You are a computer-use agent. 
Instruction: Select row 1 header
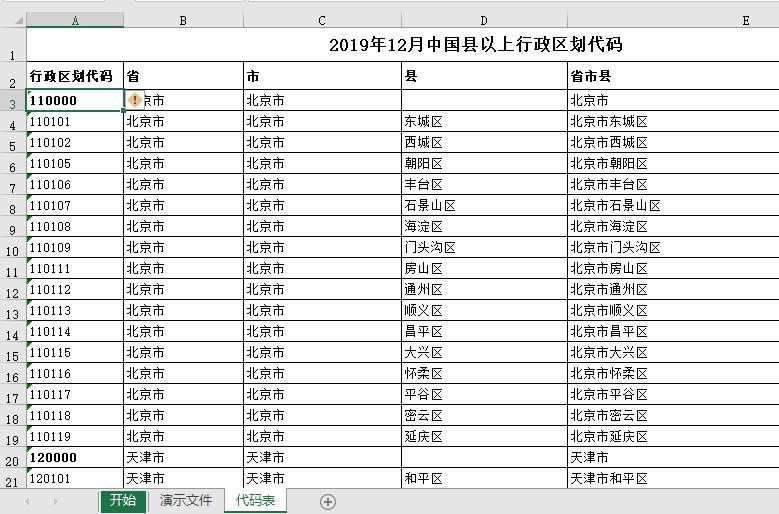[x=13, y=45]
